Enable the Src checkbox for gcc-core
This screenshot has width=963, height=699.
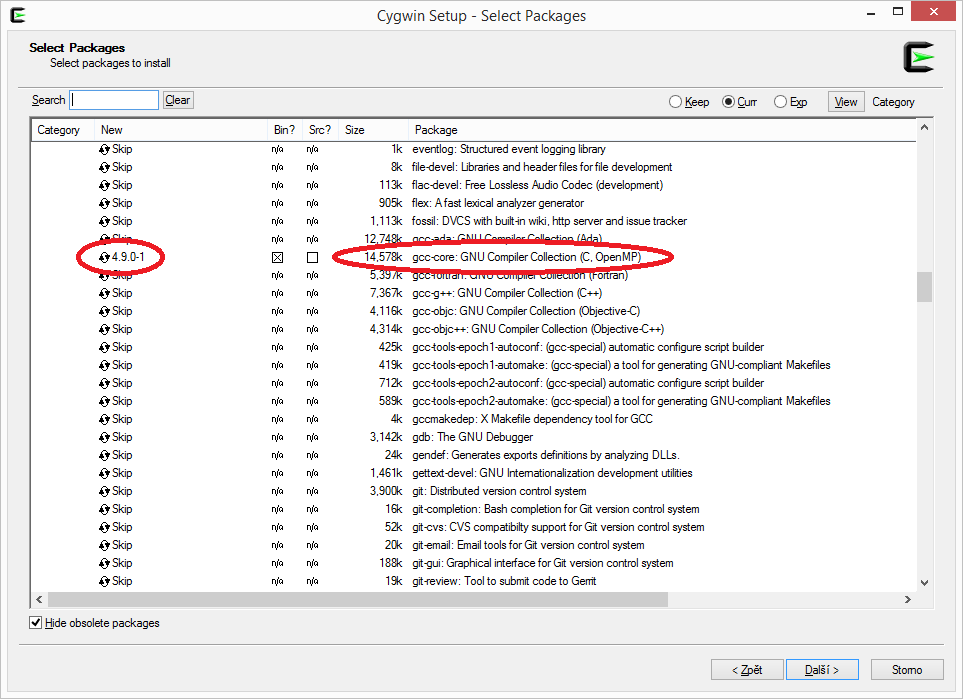[x=313, y=258]
